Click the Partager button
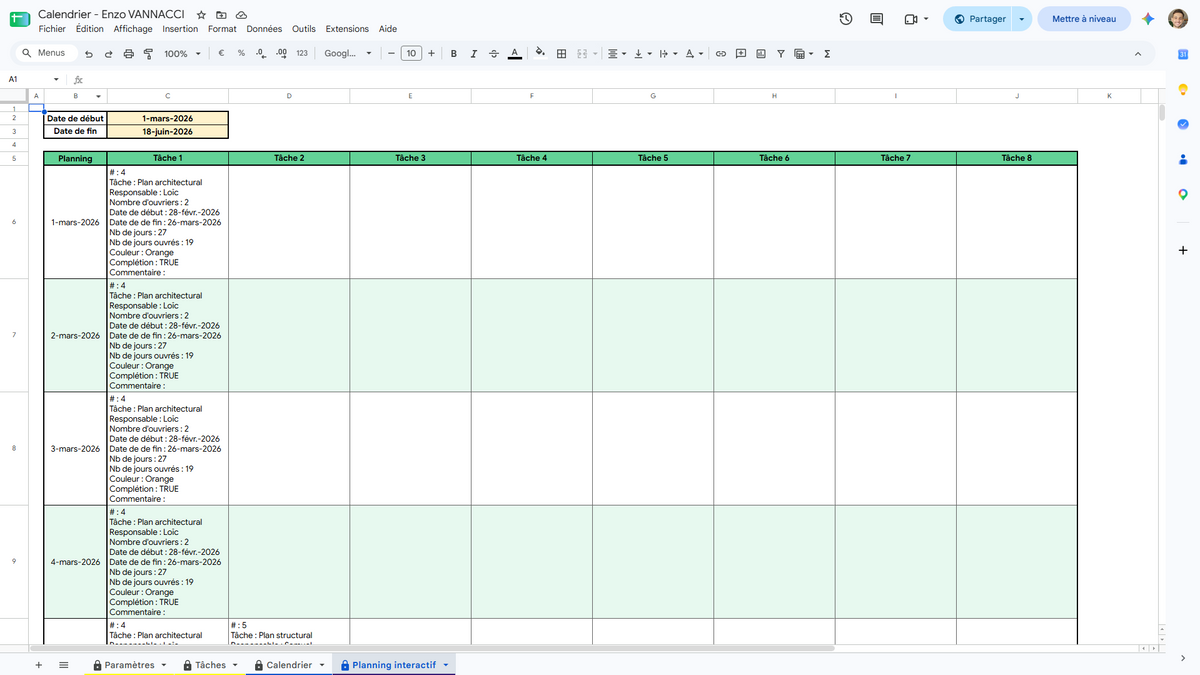 pyautogui.click(x=978, y=19)
